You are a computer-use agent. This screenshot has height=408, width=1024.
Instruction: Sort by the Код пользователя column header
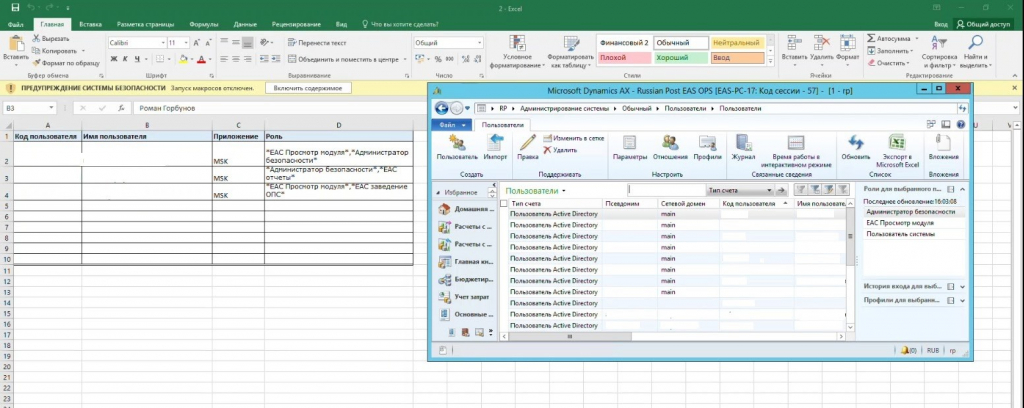(756, 204)
